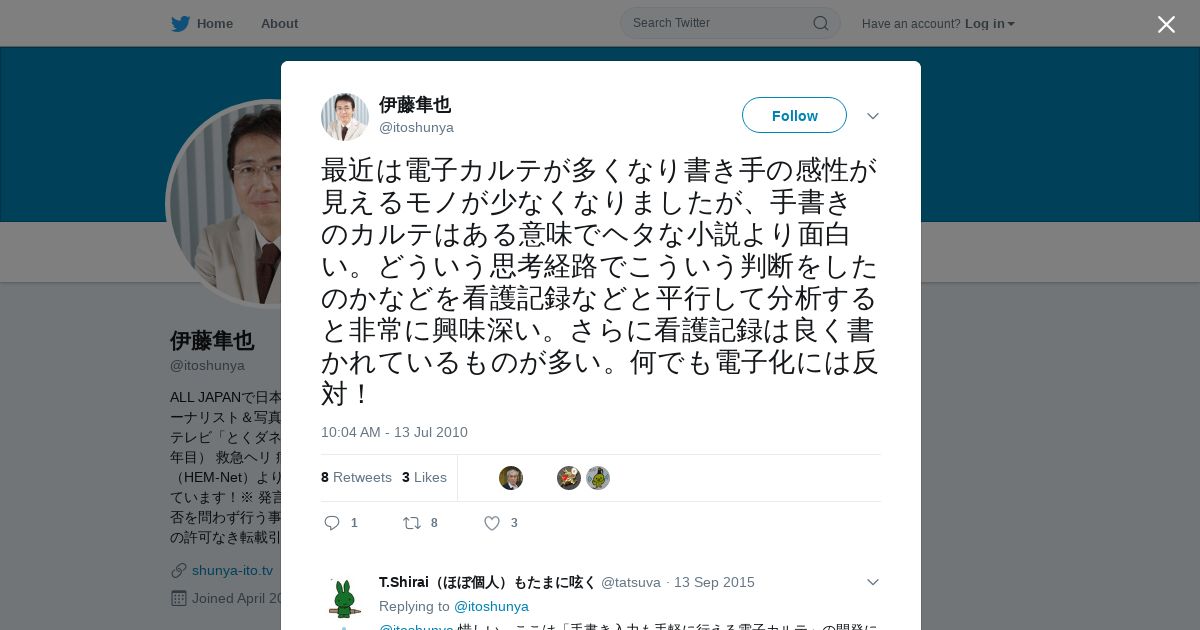Click the 伊藤隼也 avatar in the tweet header

tap(345, 117)
